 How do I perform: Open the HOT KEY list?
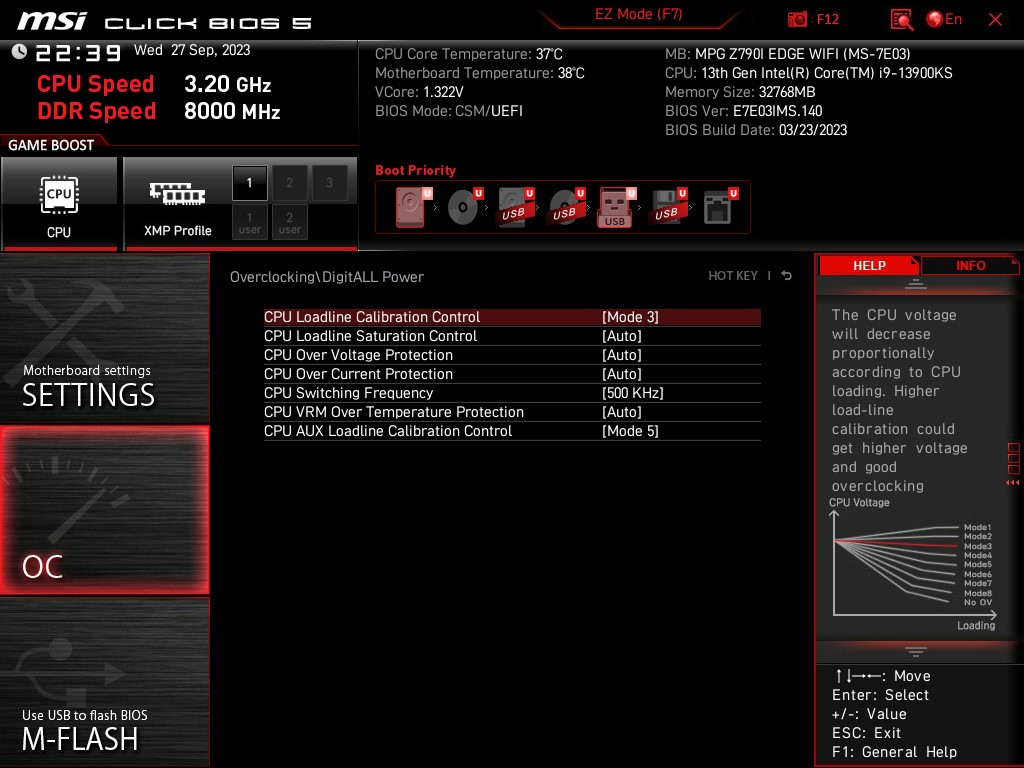click(733, 276)
